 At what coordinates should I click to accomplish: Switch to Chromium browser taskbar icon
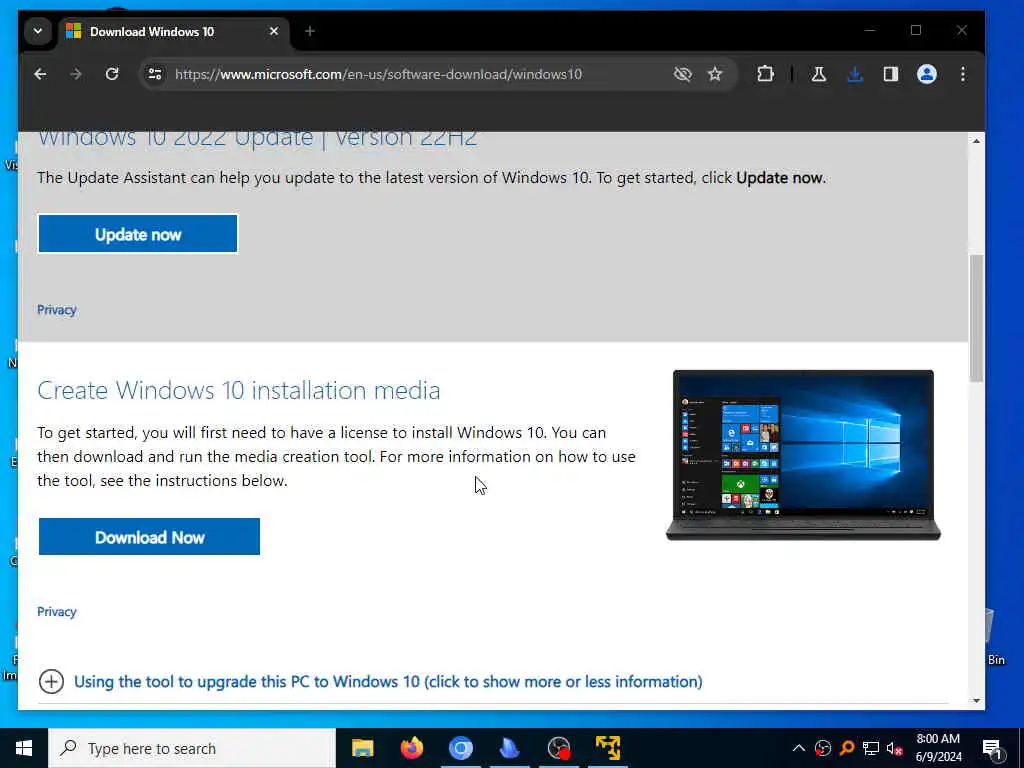click(461, 748)
